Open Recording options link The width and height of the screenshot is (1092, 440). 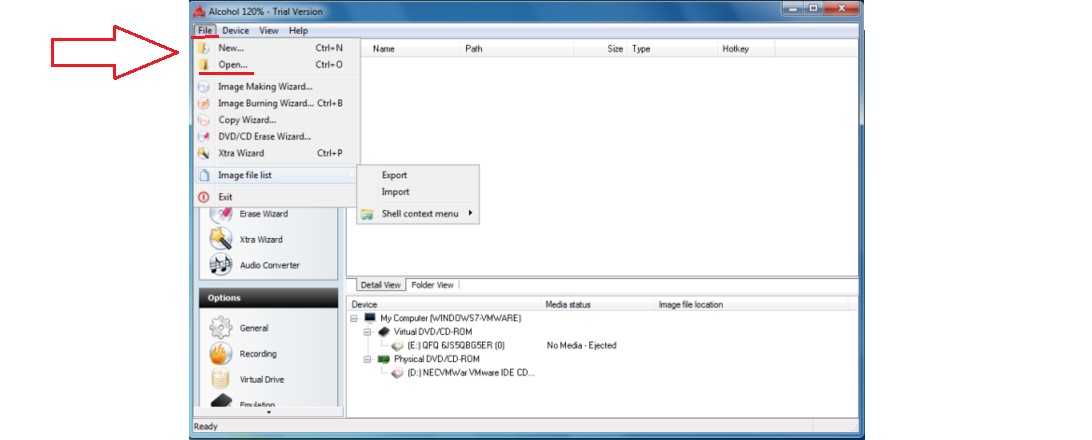click(x=258, y=354)
